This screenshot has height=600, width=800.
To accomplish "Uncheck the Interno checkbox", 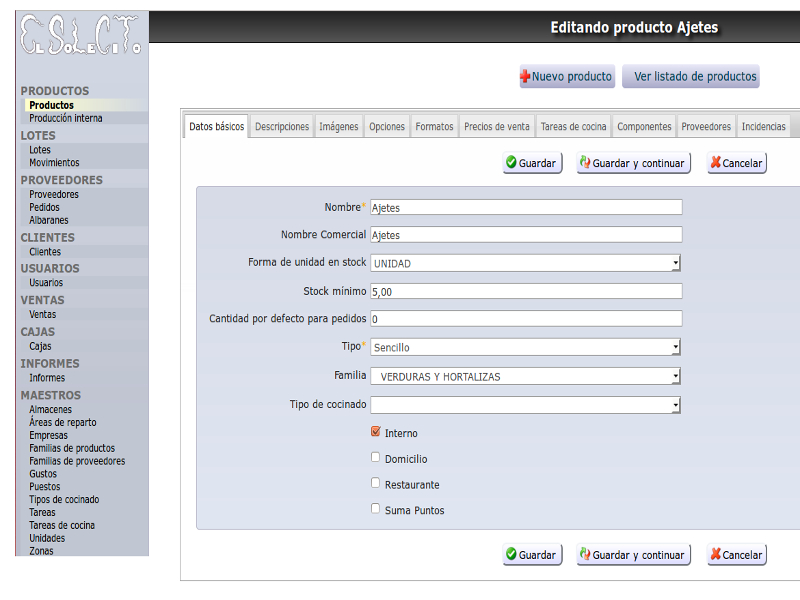I will click(x=376, y=432).
